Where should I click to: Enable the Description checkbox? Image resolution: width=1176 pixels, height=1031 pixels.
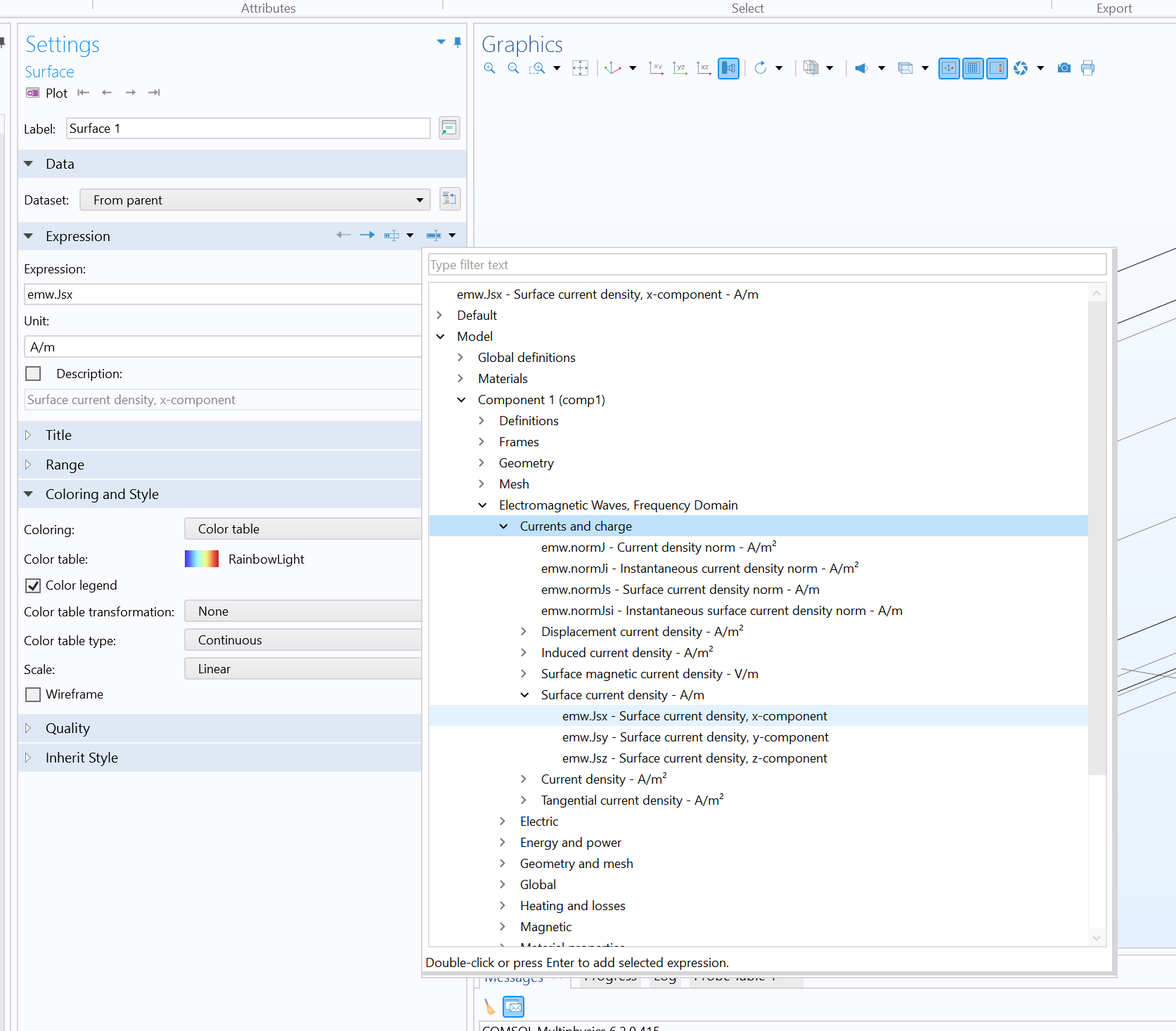(x=33, y=373)
